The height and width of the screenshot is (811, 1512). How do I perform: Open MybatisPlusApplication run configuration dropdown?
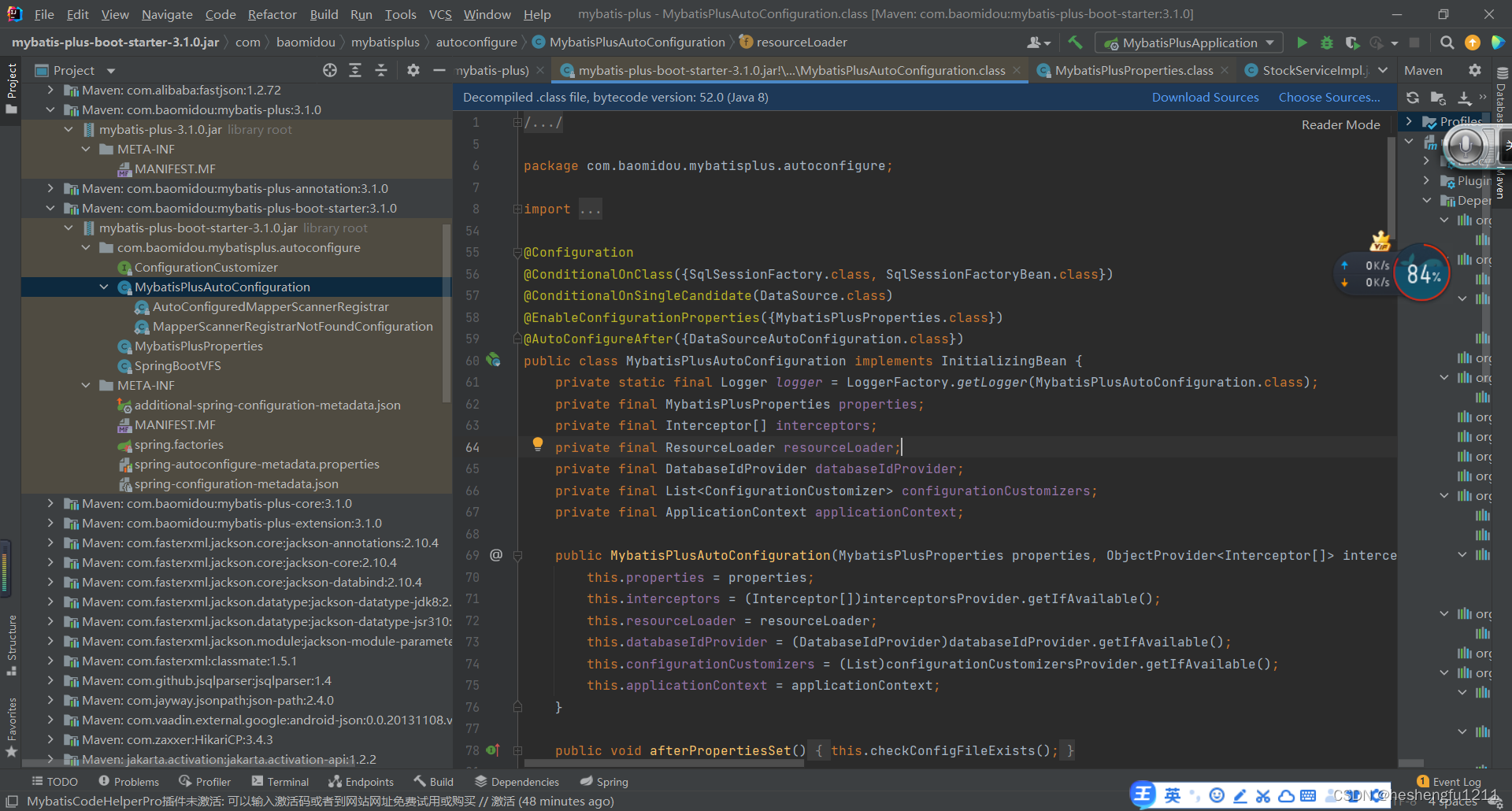pos(1190,43)
